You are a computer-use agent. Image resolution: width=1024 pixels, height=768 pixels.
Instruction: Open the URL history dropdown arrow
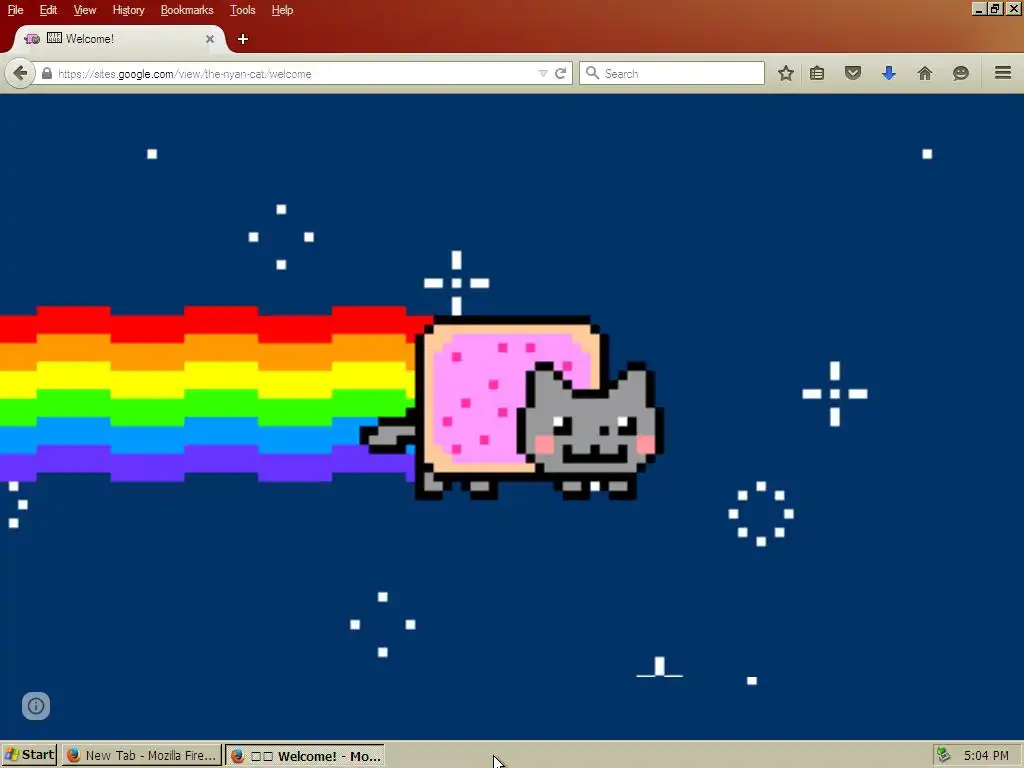coord(543,73)
